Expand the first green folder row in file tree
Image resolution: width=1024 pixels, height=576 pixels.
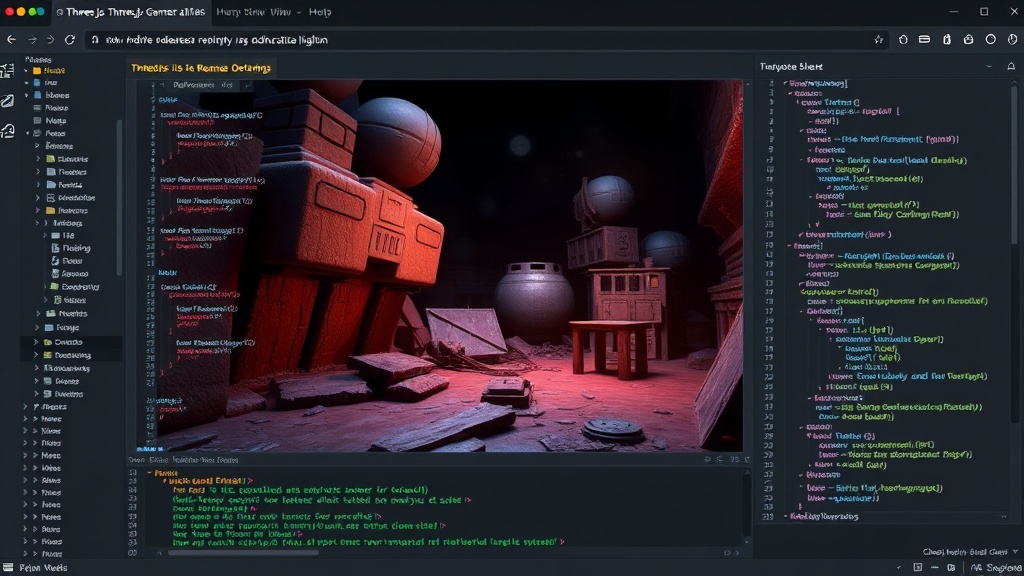point(39,159)
